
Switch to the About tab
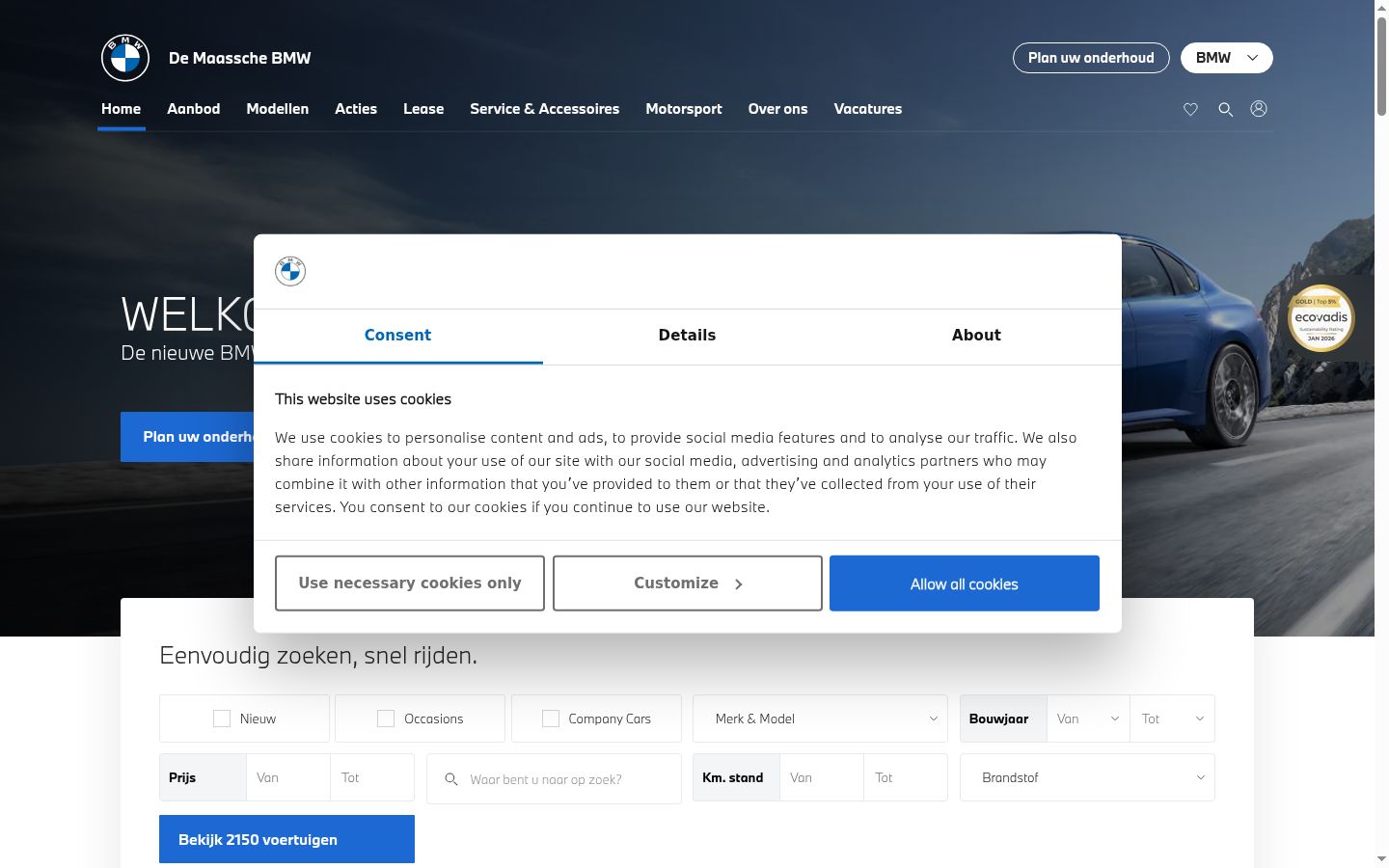tap(977, 336)
